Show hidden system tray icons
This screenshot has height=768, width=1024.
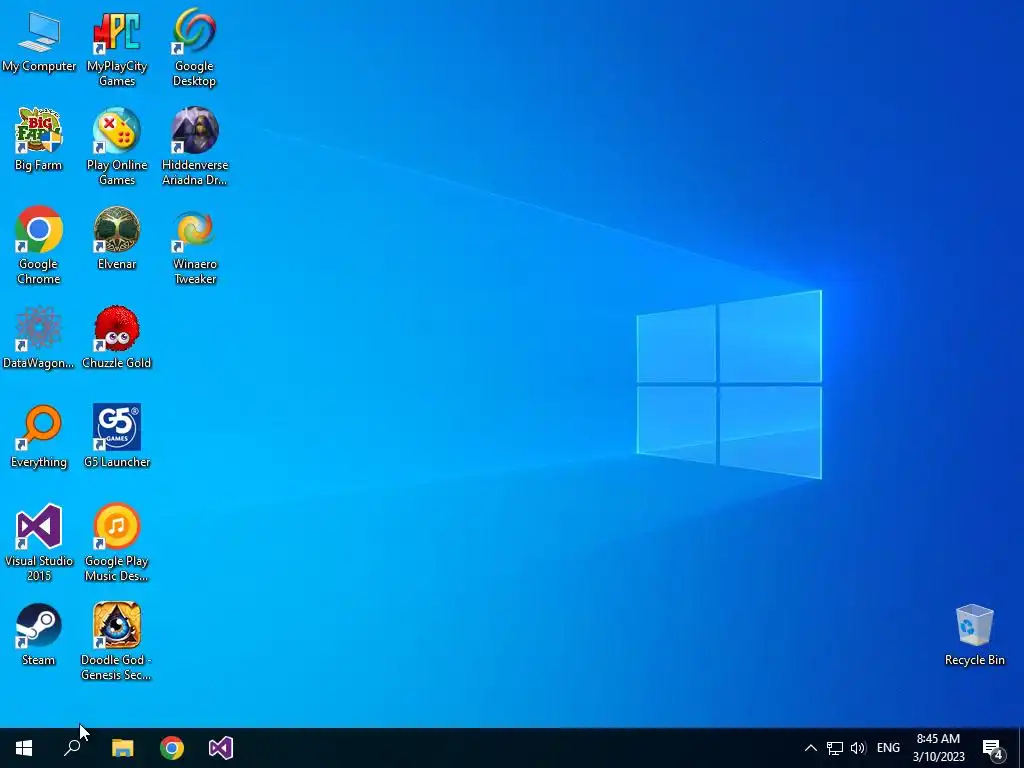click(810, 748)
